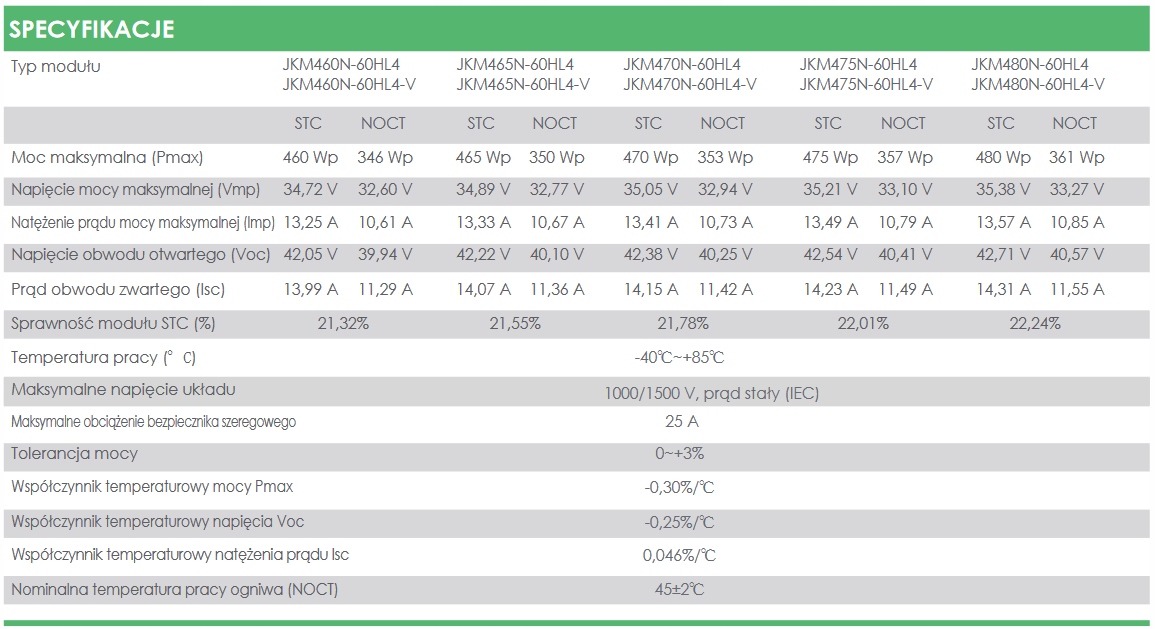Click the 361 Wp NOCT power value

pos(1076,157)
